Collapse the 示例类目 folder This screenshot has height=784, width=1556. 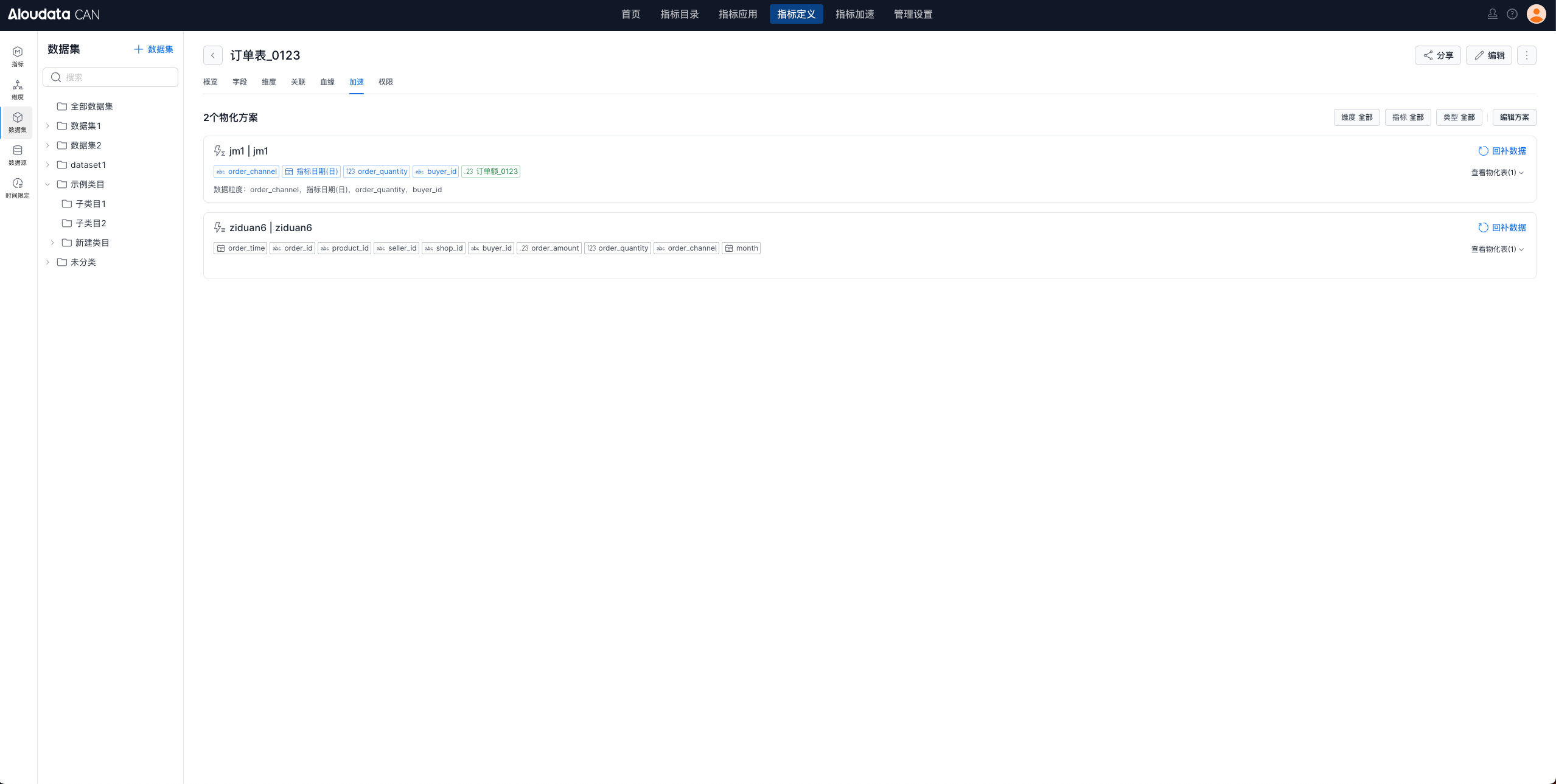tap(47, 184)
